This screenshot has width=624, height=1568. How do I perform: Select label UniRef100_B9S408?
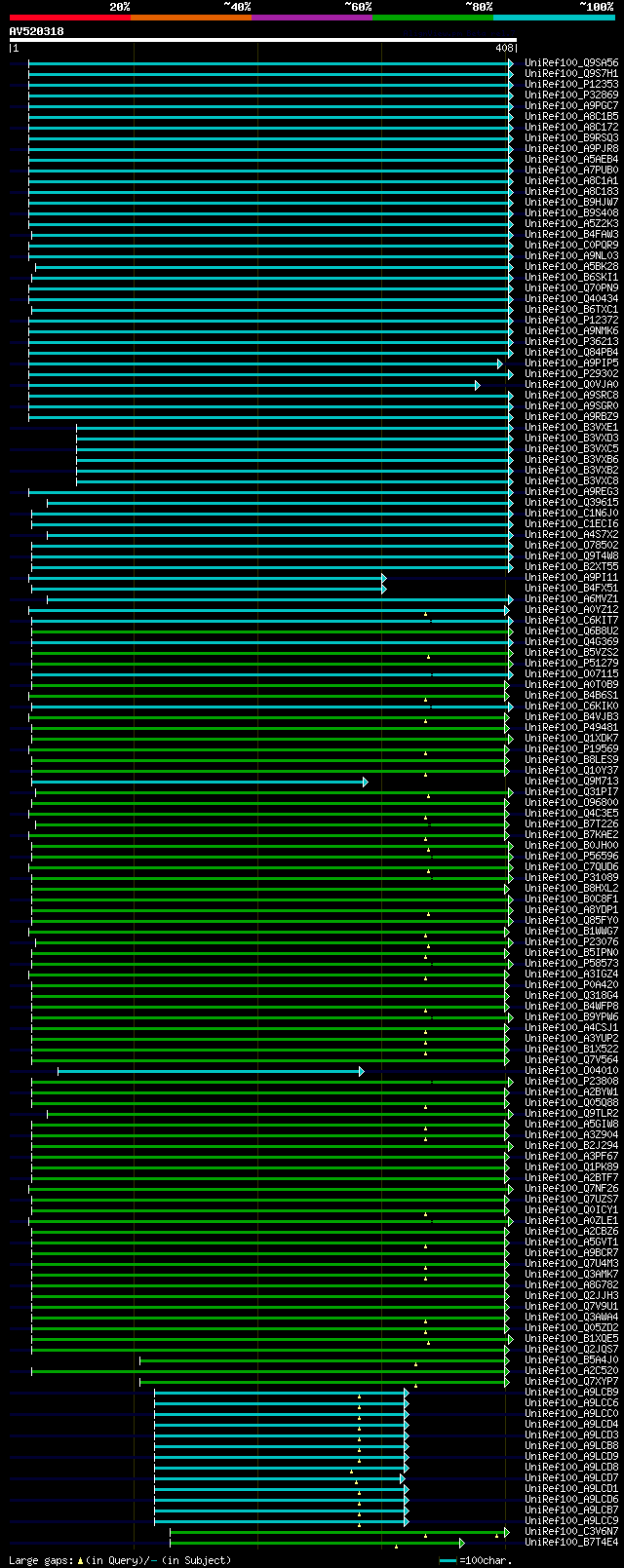tap(571, 212)
